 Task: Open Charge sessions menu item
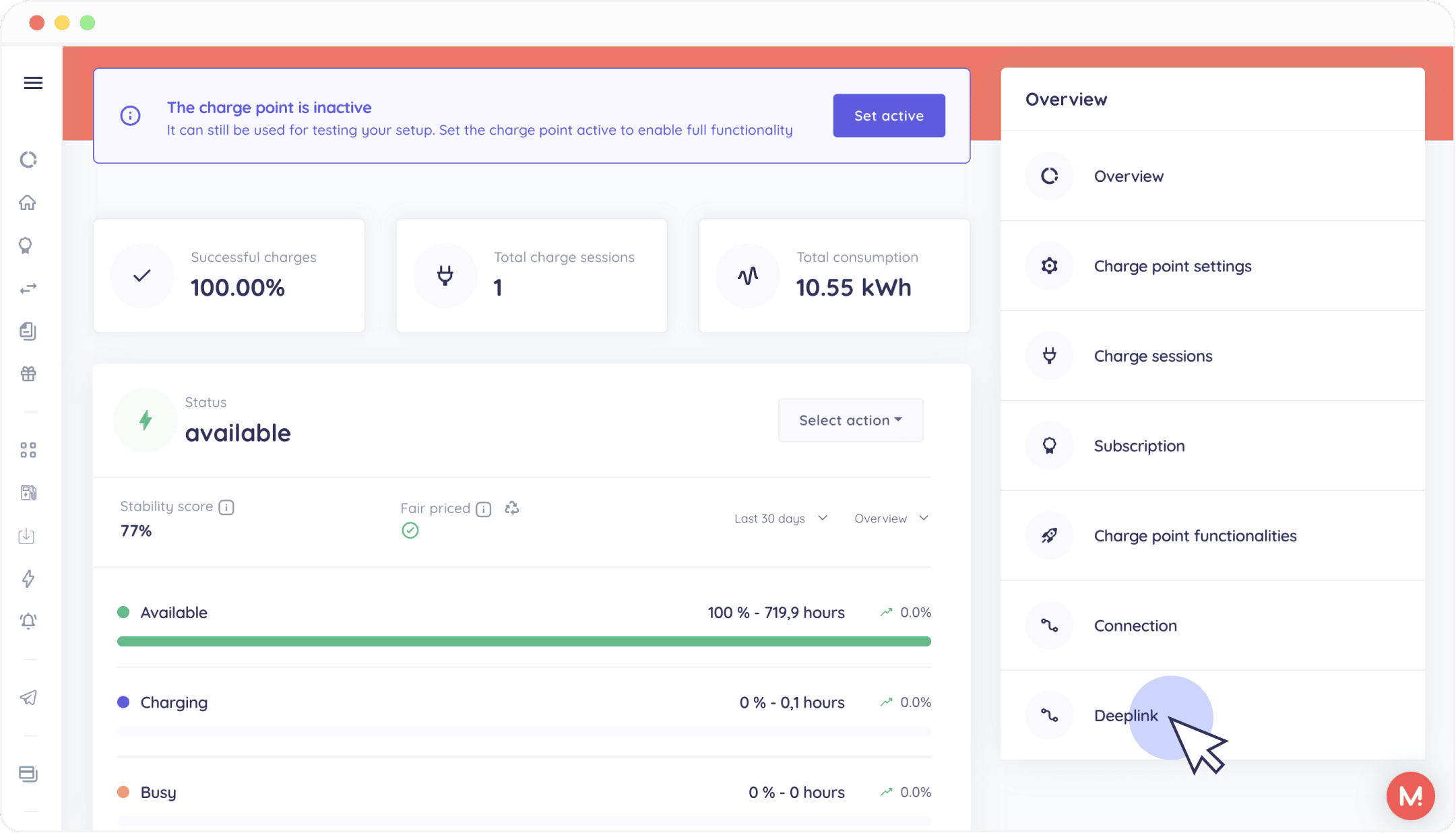1213,356
